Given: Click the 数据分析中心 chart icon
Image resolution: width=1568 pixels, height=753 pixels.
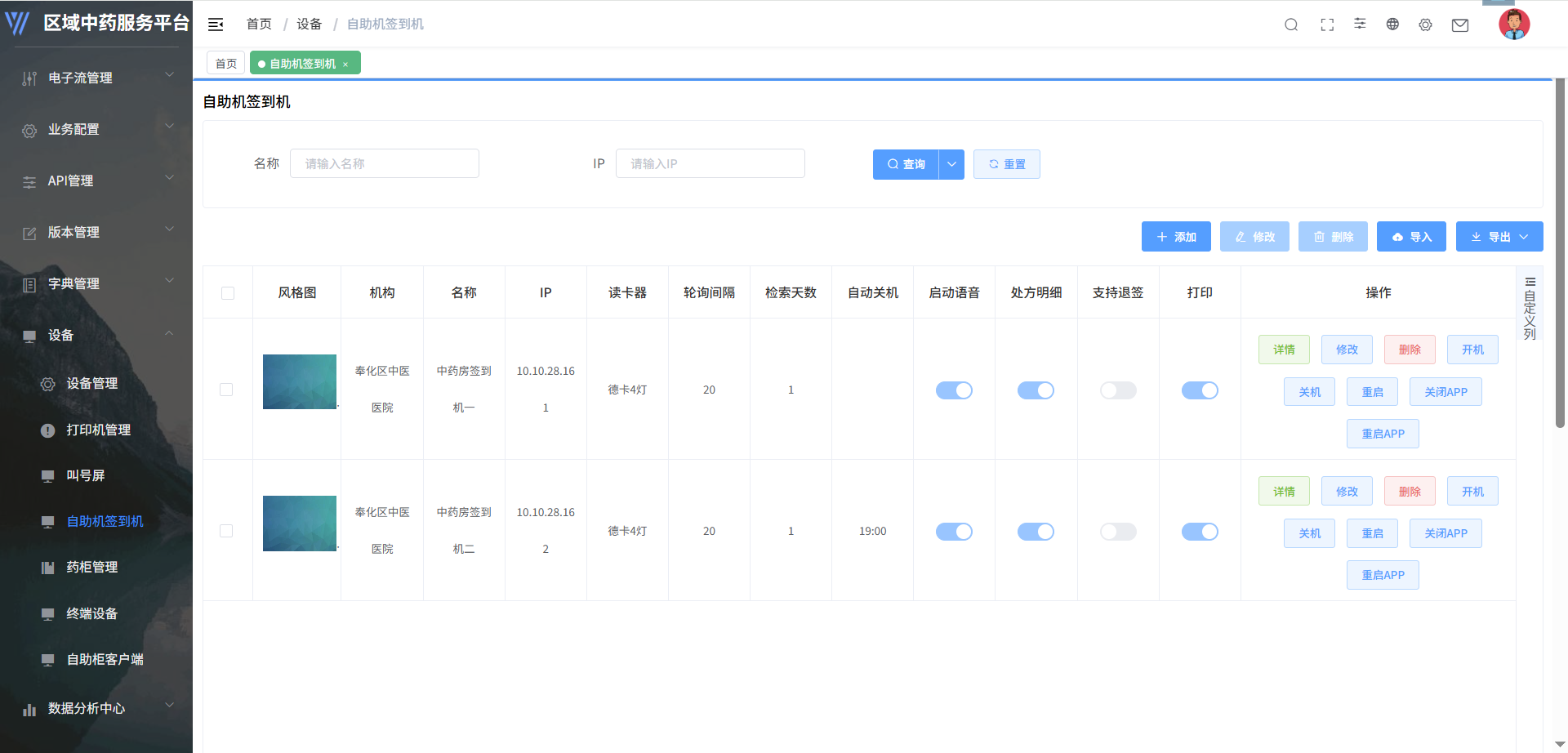Looking at the screenshot, I should coord(29,709).
